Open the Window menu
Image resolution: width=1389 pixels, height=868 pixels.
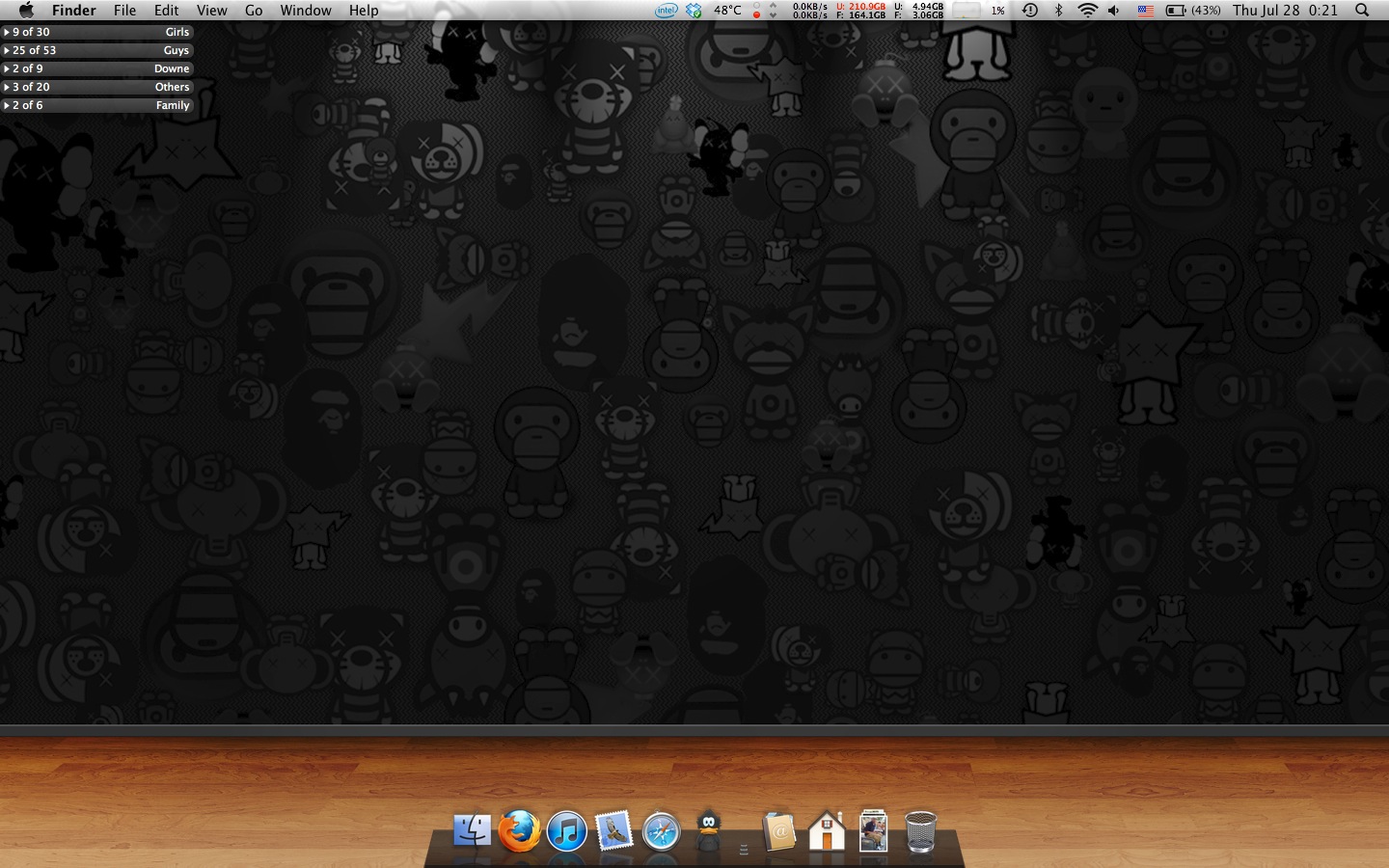click(306, 10)
